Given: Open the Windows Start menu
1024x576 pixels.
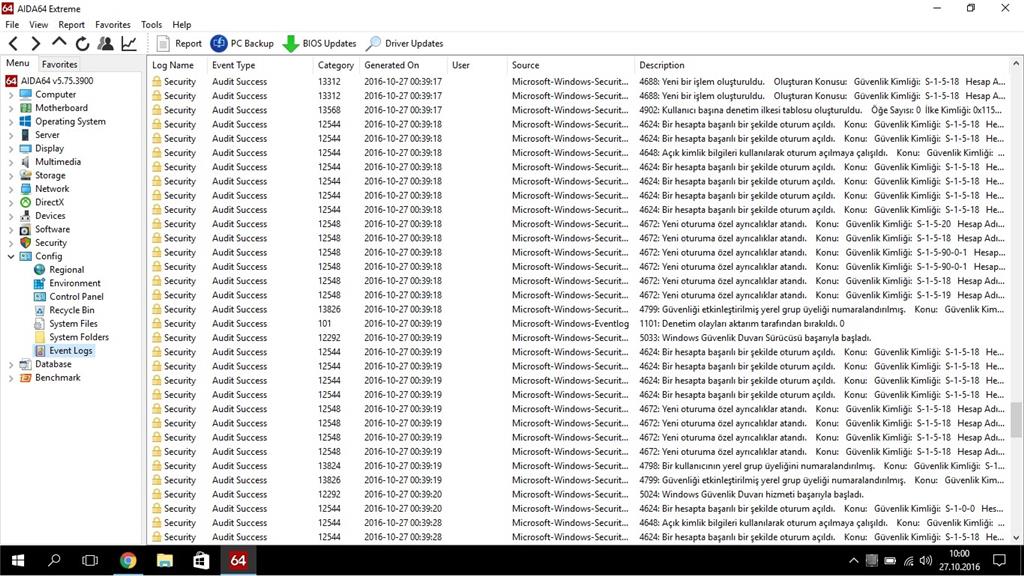Looking at the screenshot, I should [18, 560].
